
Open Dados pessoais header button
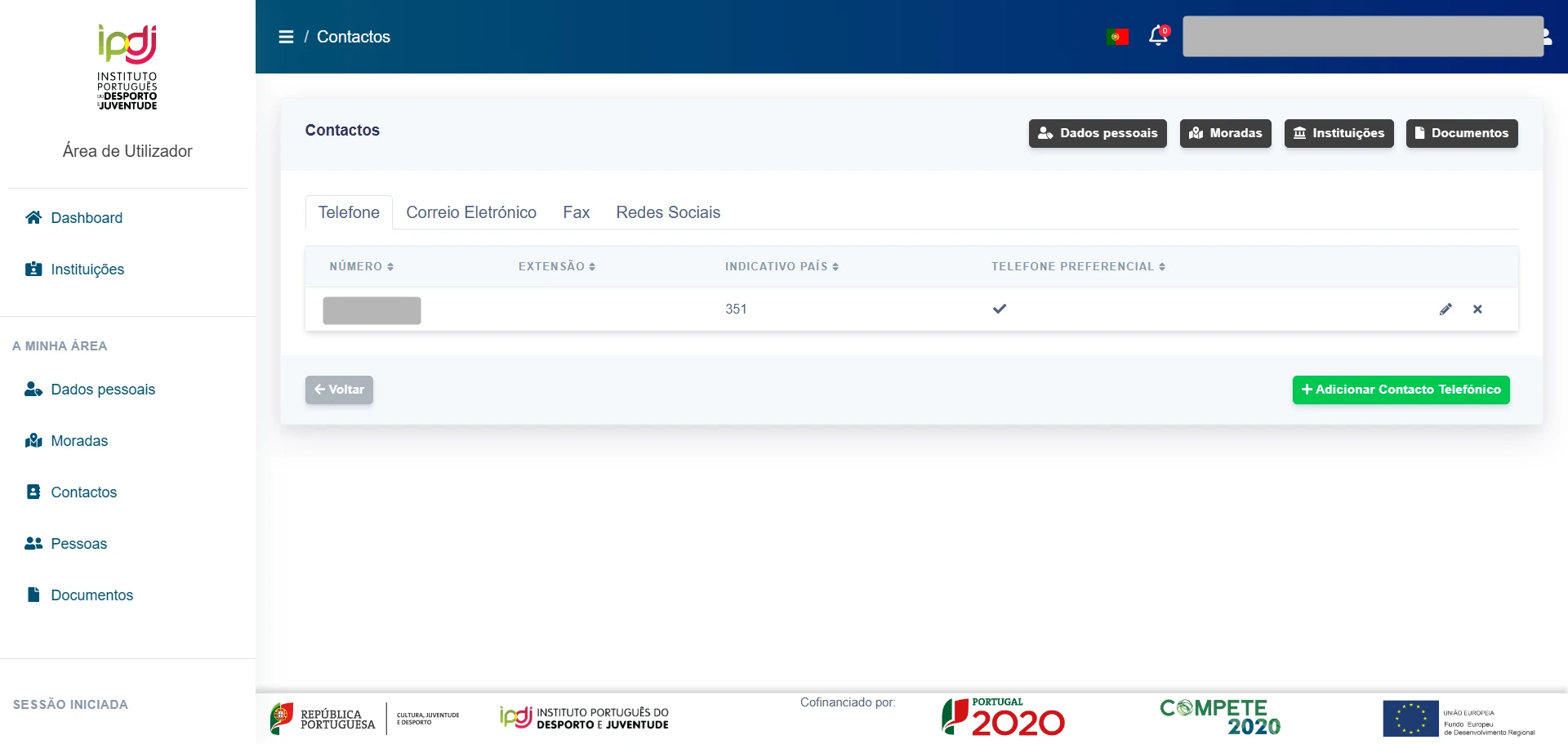pyautogui.click(x=1098, y=133)
